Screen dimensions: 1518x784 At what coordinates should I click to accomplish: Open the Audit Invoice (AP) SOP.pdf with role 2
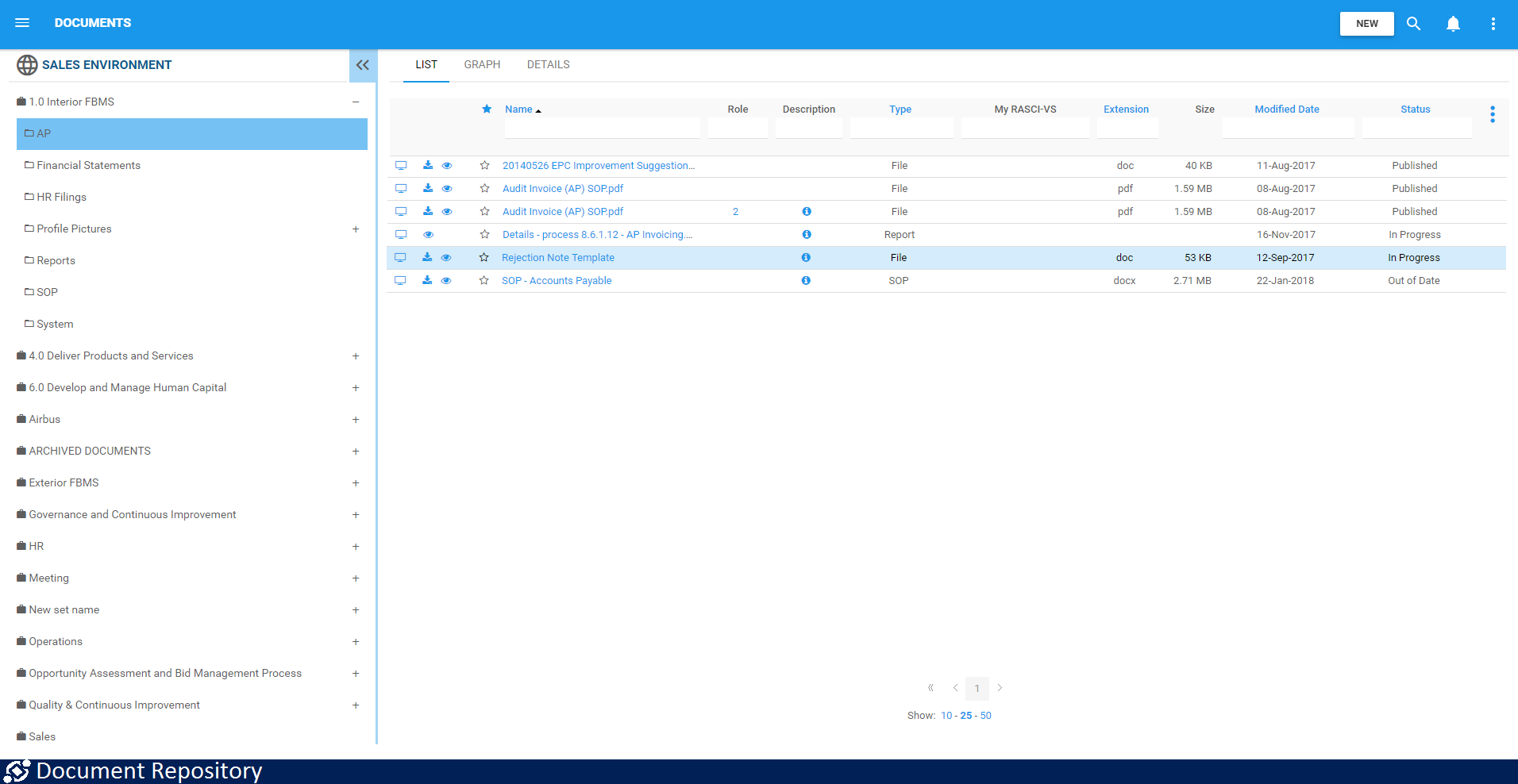563,212
